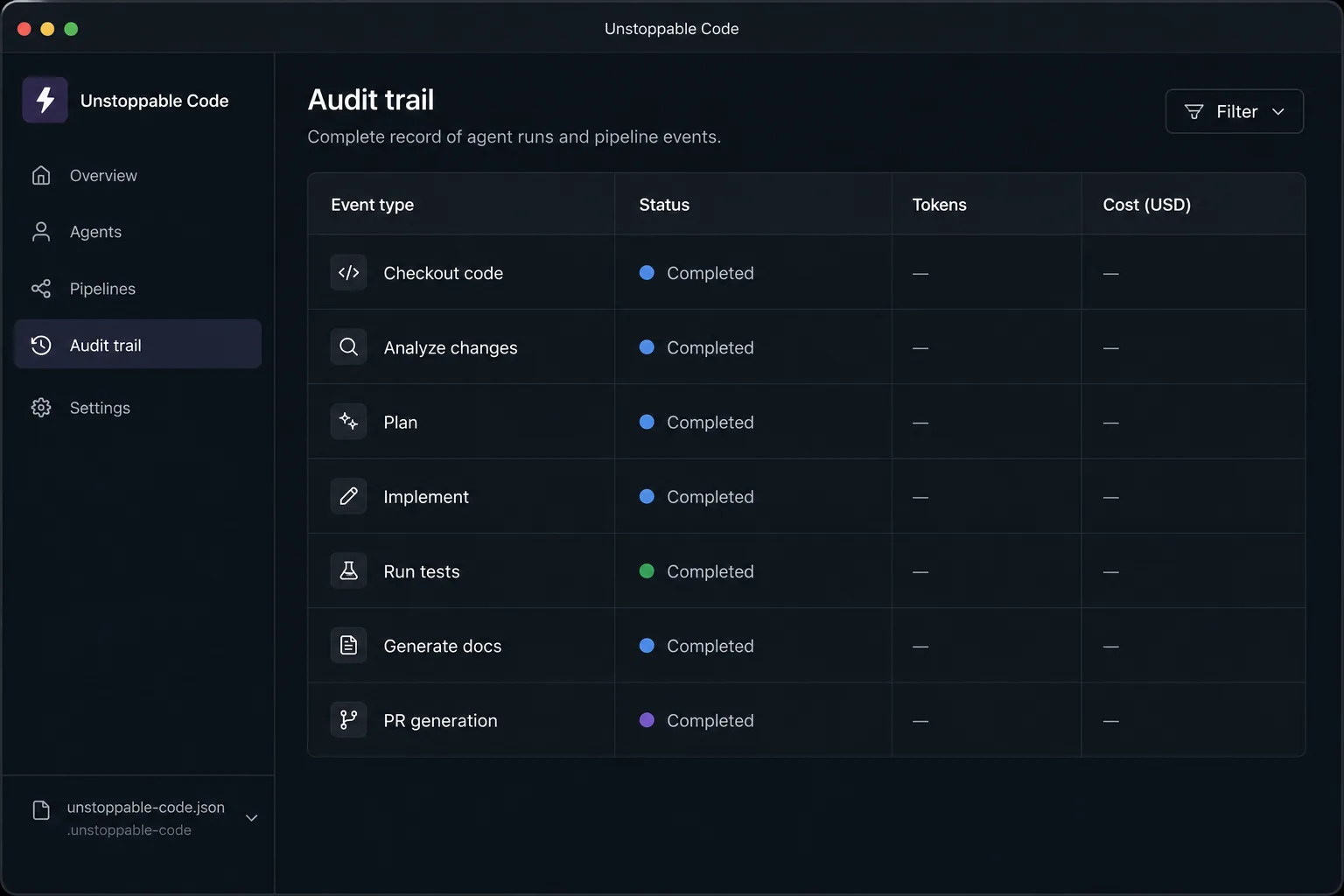Click the Audit trail history icon

tap(41, 345)
